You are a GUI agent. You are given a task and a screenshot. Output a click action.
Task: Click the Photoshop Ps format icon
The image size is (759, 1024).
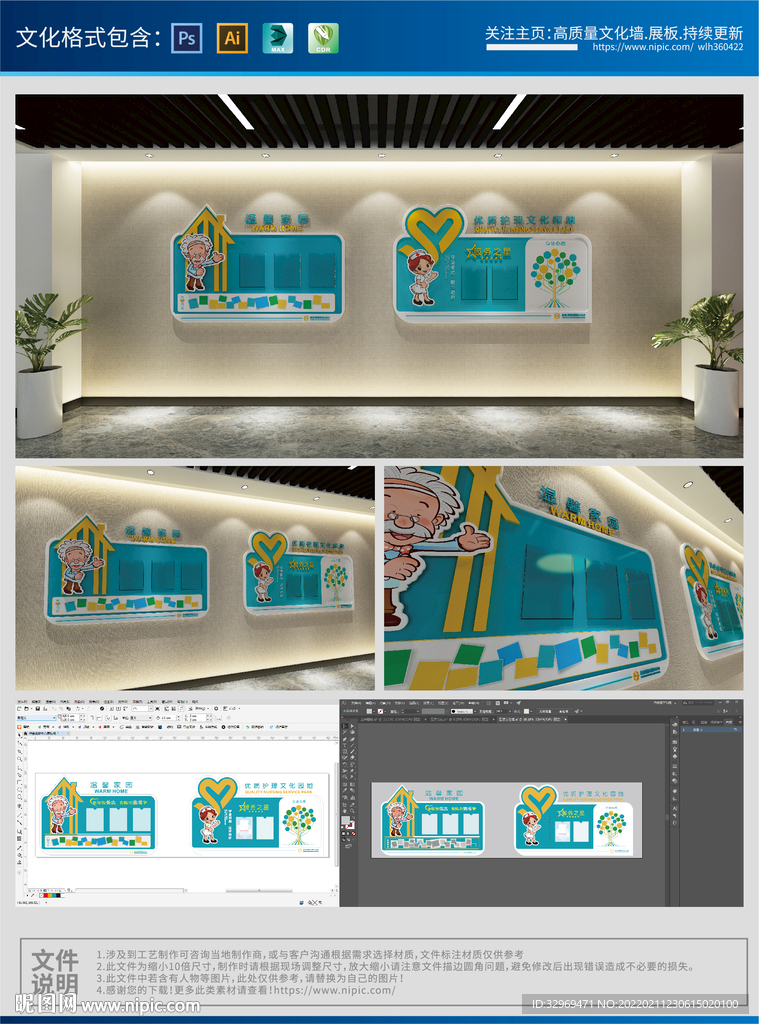pyautogui.click(x=187, y=38)
